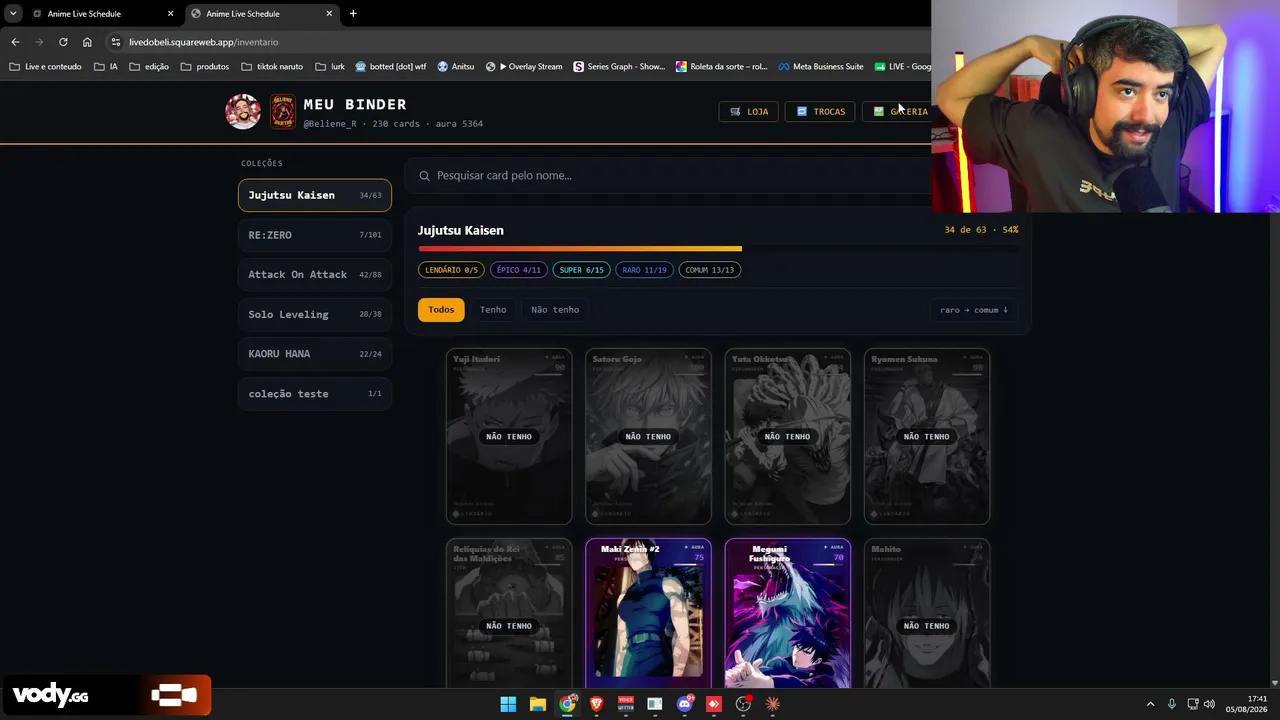Click the red badge emblem beside MEU BINDER
This screenshot has height=720, width=1280.
tap(283, 112)
